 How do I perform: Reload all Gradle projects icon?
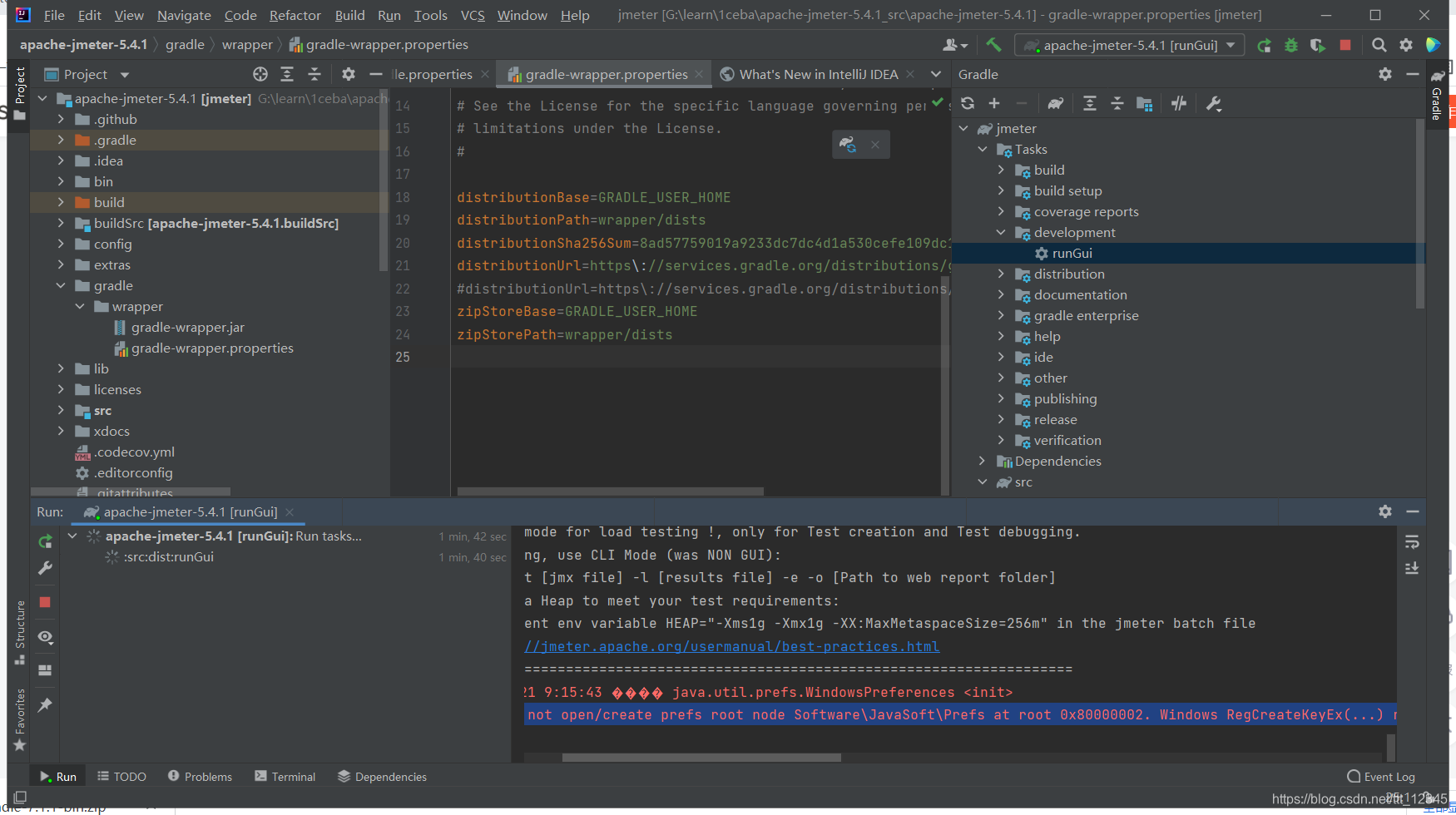pyautogui.click(x=968, y=103)
